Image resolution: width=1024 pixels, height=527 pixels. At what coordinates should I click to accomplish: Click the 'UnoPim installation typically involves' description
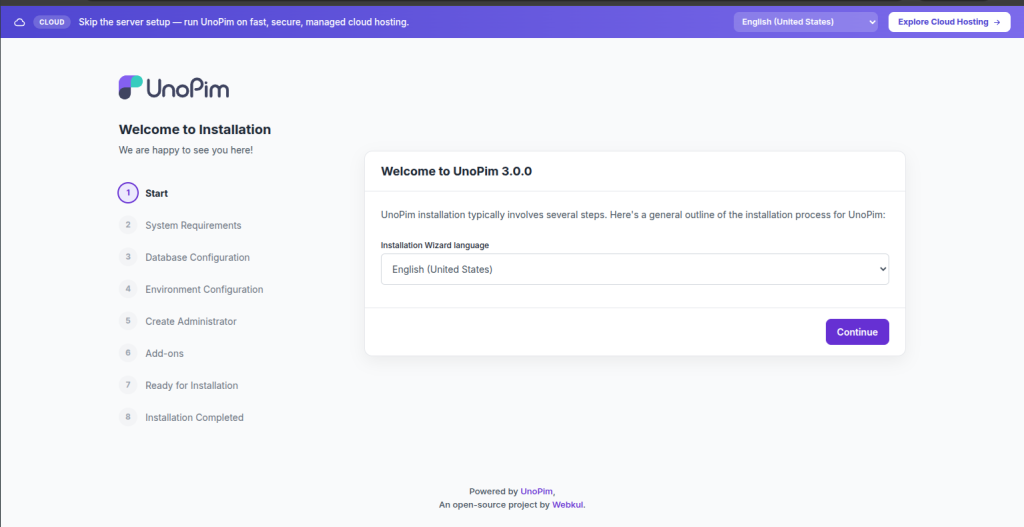point(633,215)
